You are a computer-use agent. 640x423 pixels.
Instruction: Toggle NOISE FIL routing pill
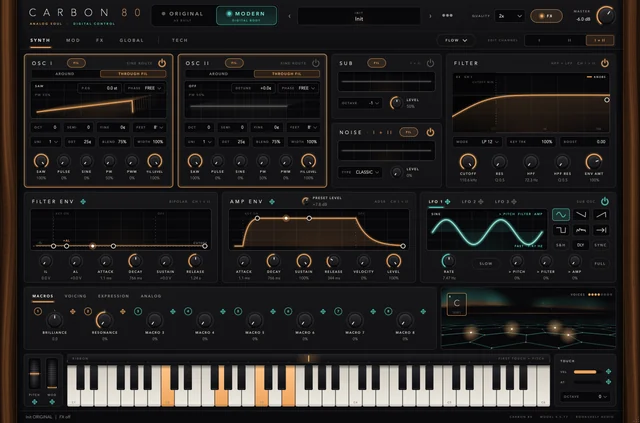(409, 132)
